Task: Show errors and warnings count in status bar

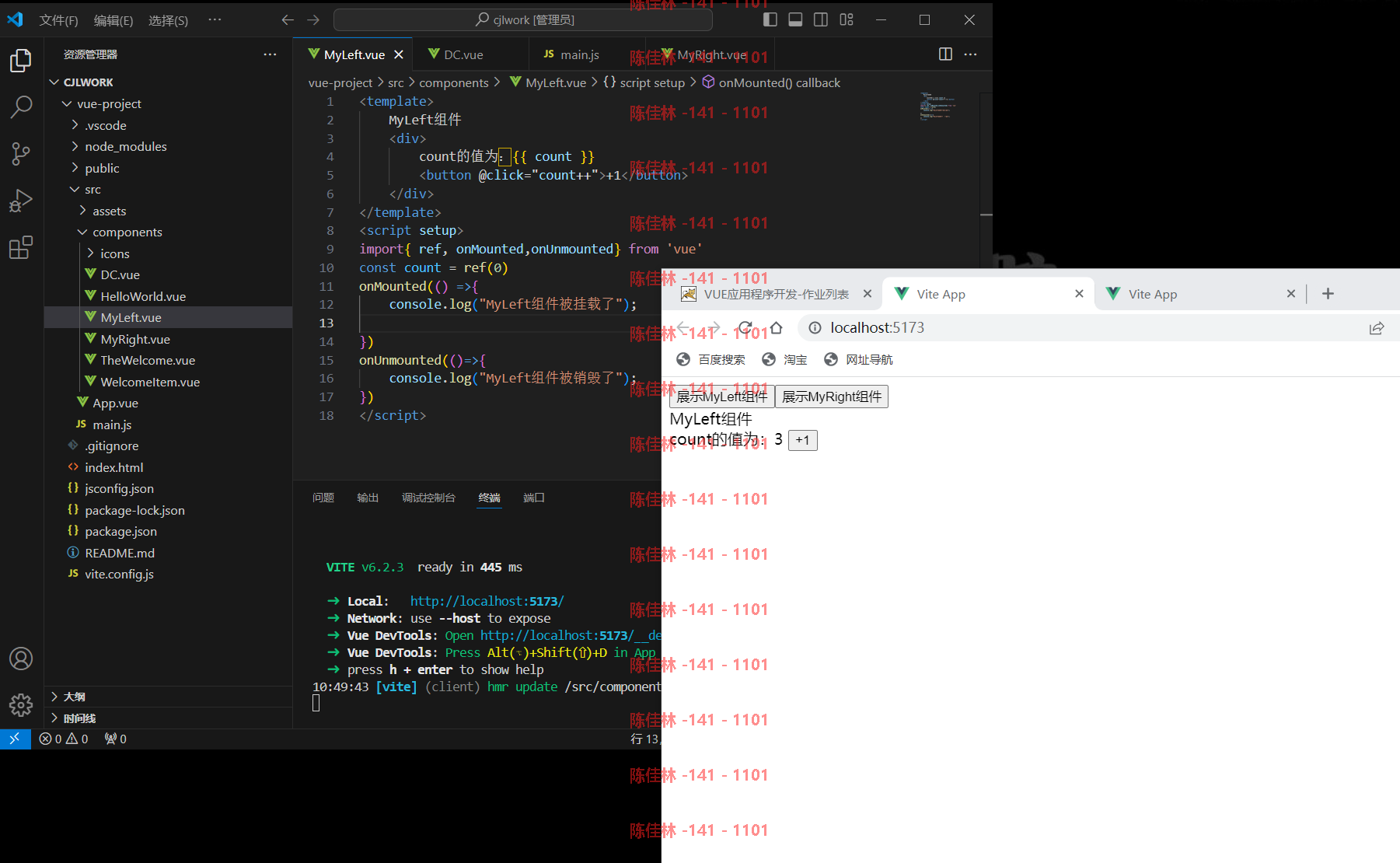Action: [x=64, y=739]
